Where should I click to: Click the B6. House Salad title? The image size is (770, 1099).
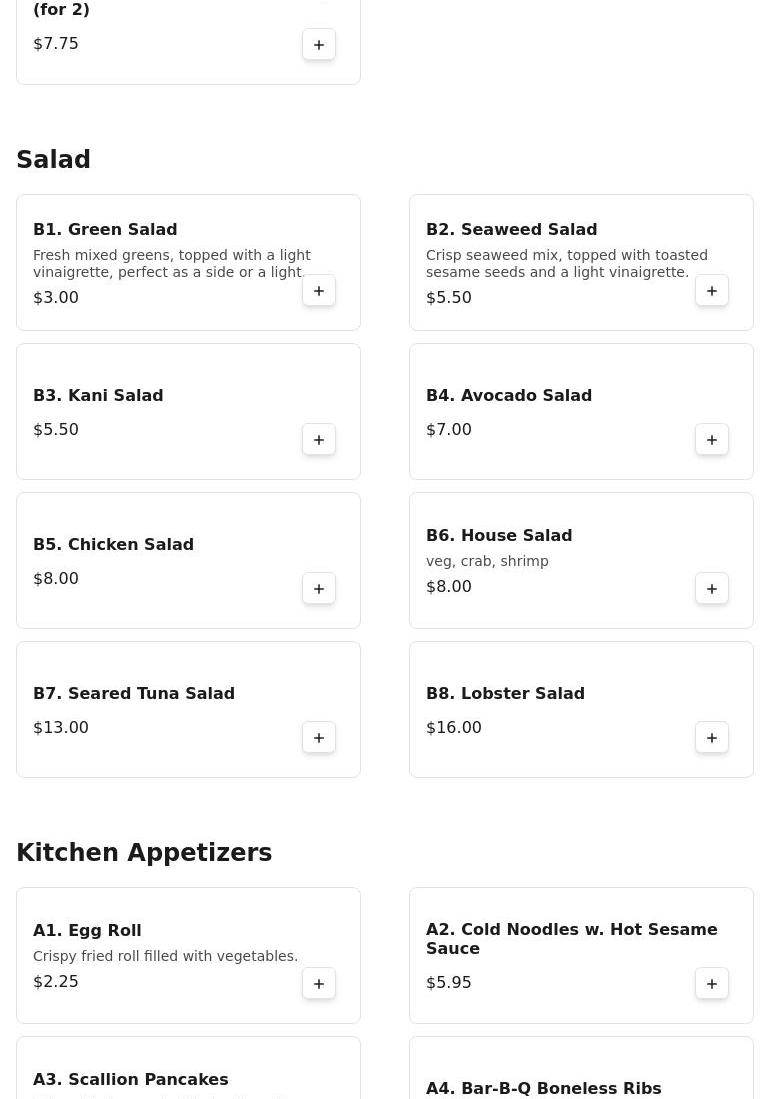point(499,535)
